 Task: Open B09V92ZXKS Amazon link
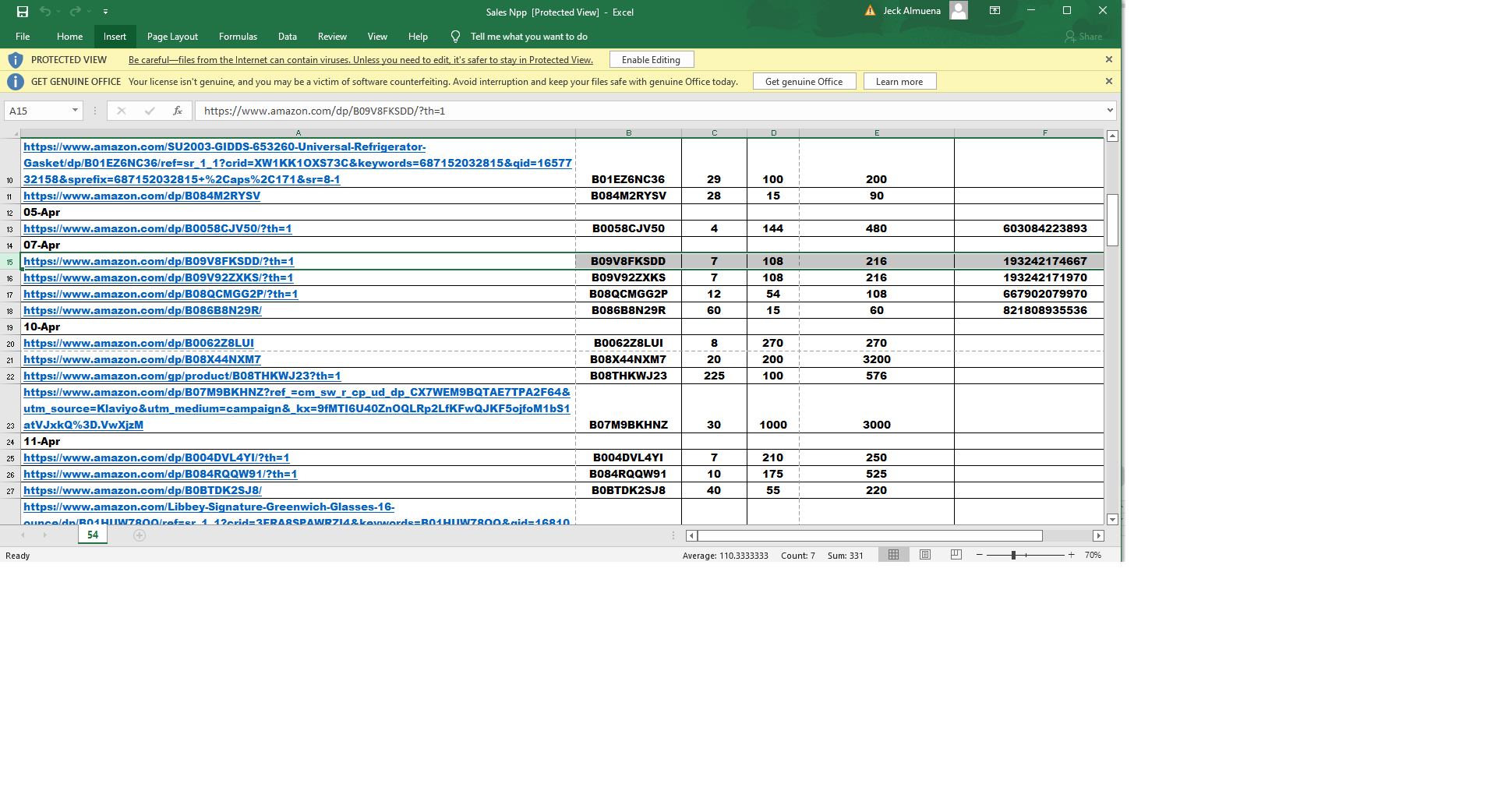pyautogui.click(x=158, y=278)
